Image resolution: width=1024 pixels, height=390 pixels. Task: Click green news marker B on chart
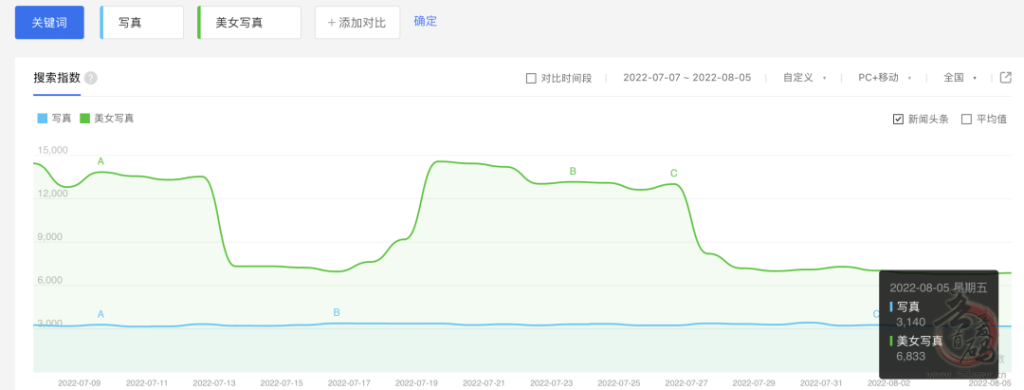pyautogui.click(x=573, y=171)
